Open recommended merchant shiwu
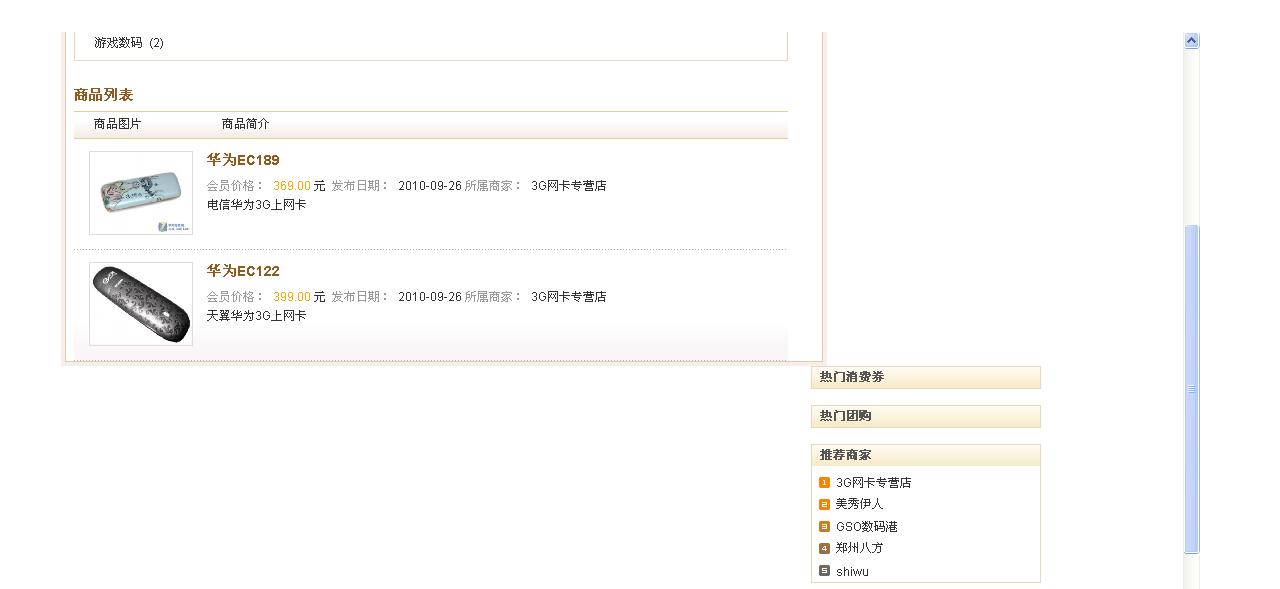1280x589 pixels. 852,572
